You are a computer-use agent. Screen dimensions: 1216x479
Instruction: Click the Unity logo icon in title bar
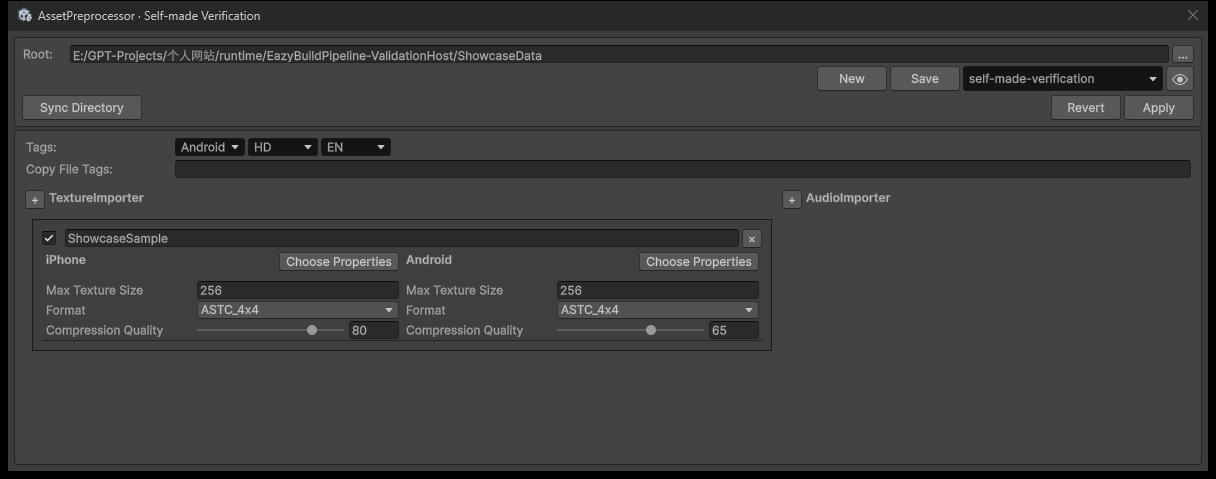point(25,15)
